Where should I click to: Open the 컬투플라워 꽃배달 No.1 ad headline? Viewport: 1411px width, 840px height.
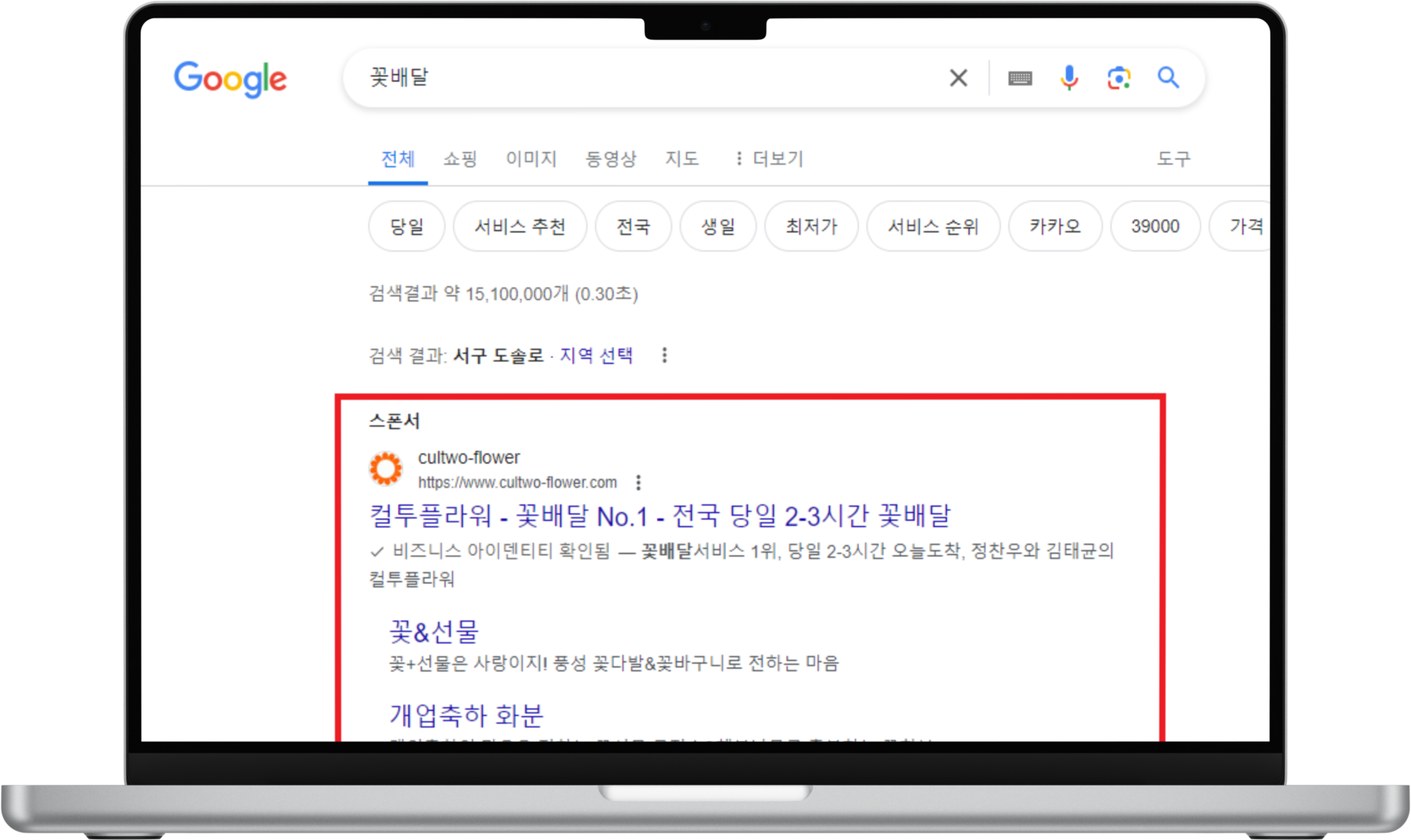660,516
